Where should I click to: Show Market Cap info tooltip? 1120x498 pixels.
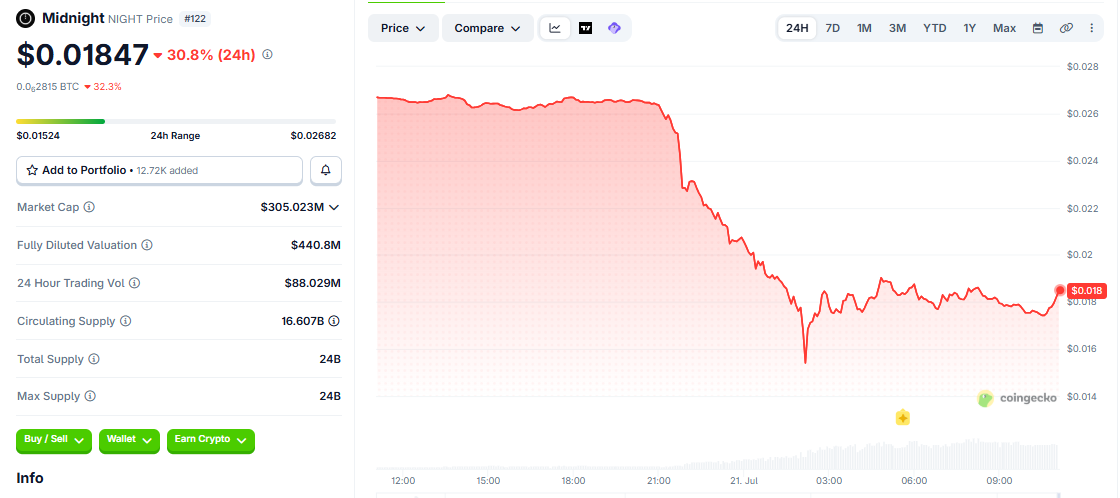pyautogui.click(x=89, y=207)
